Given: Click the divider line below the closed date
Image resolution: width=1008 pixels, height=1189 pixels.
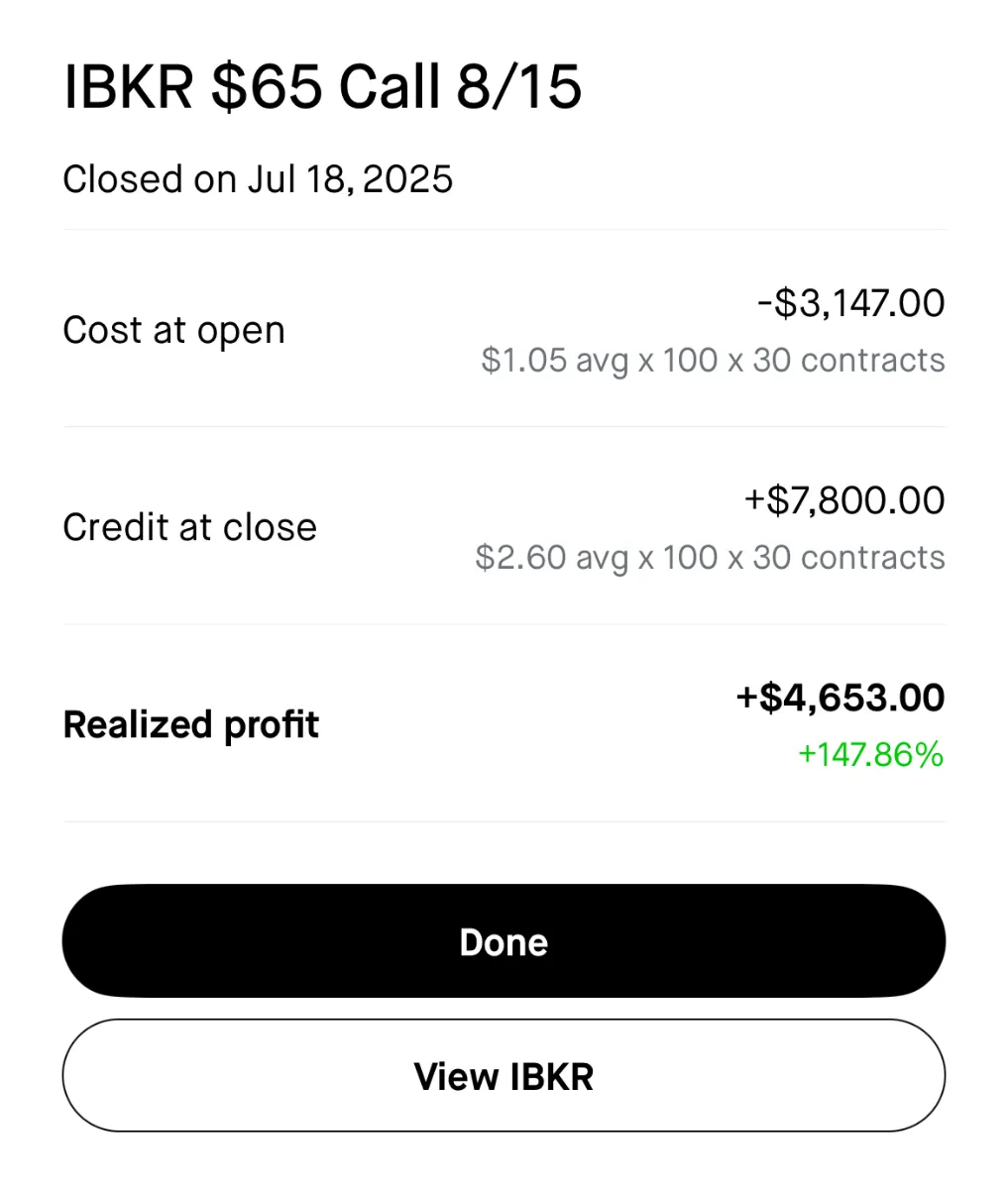Looking at the screenshot, I should (x=504, y=230).
